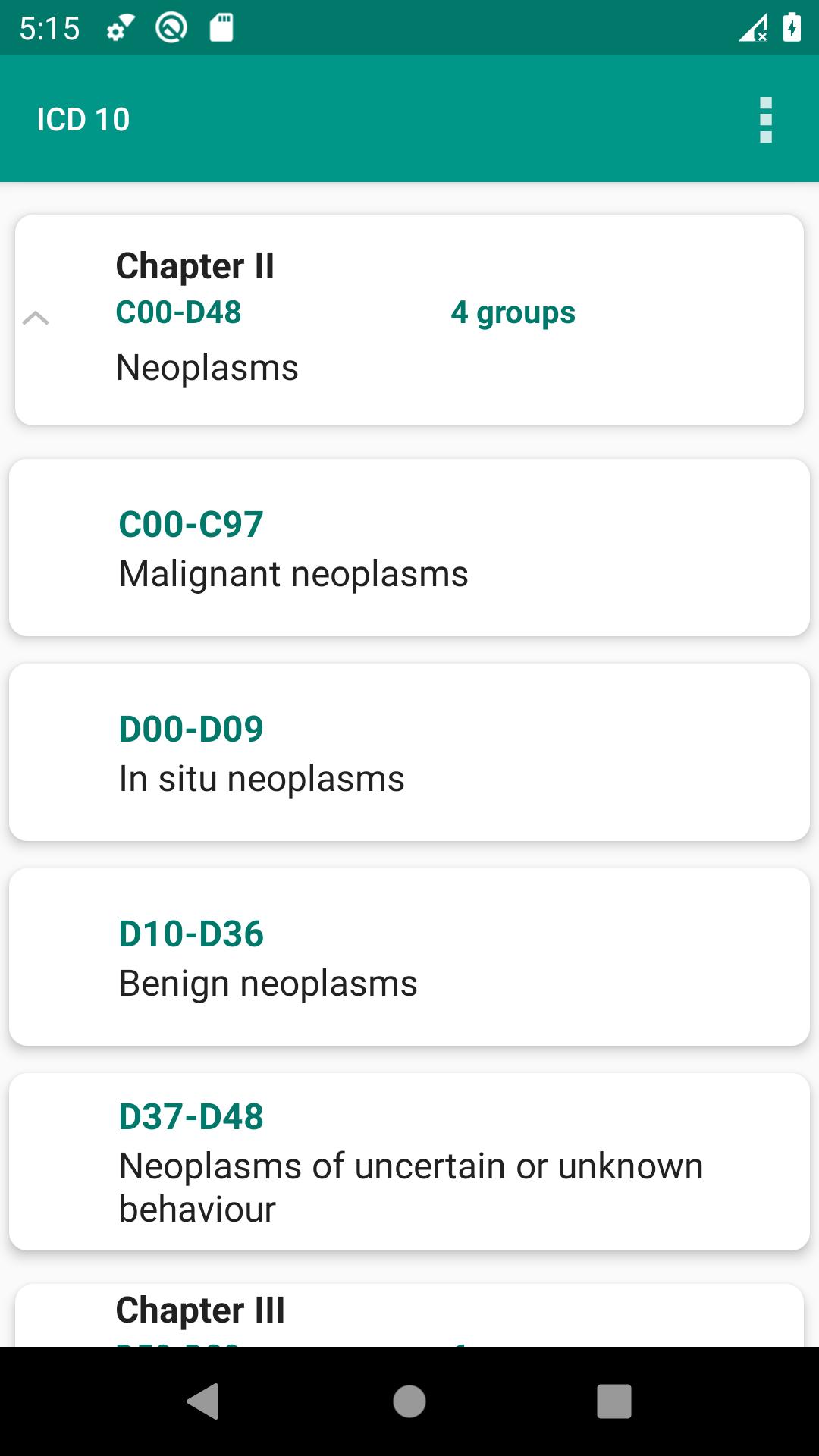Tap the SD card status icon

pos(221,29)
